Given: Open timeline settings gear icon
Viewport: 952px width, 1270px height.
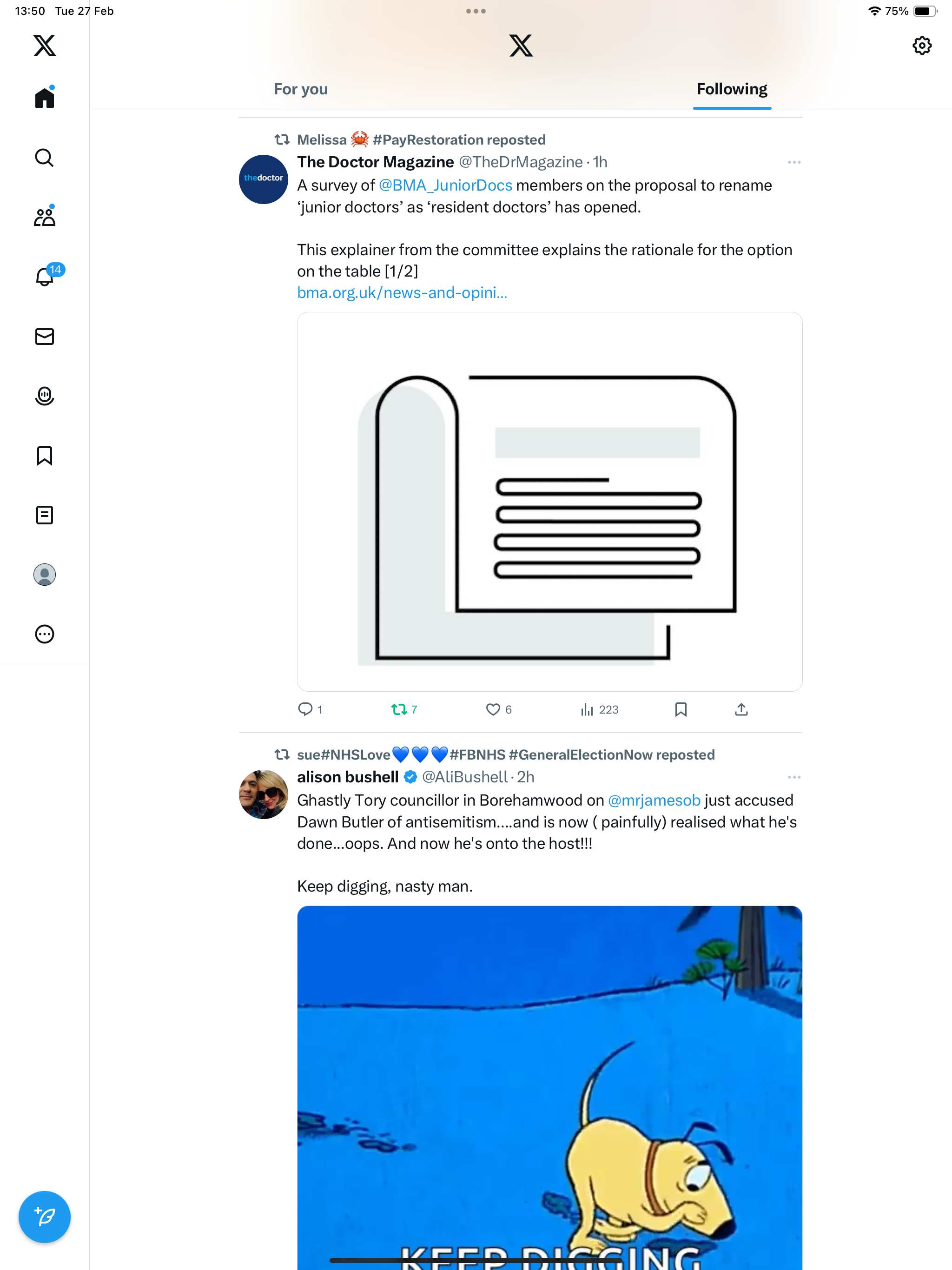Looking at the screenshot, I should [922, 46].
